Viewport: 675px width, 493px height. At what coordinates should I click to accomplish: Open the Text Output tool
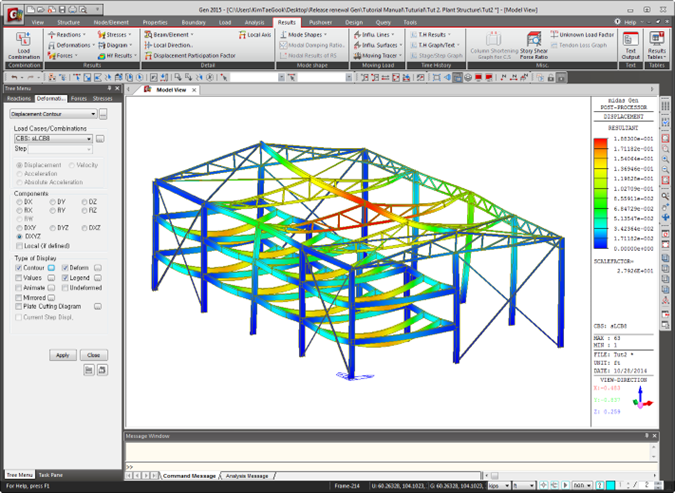pos(630,45)
